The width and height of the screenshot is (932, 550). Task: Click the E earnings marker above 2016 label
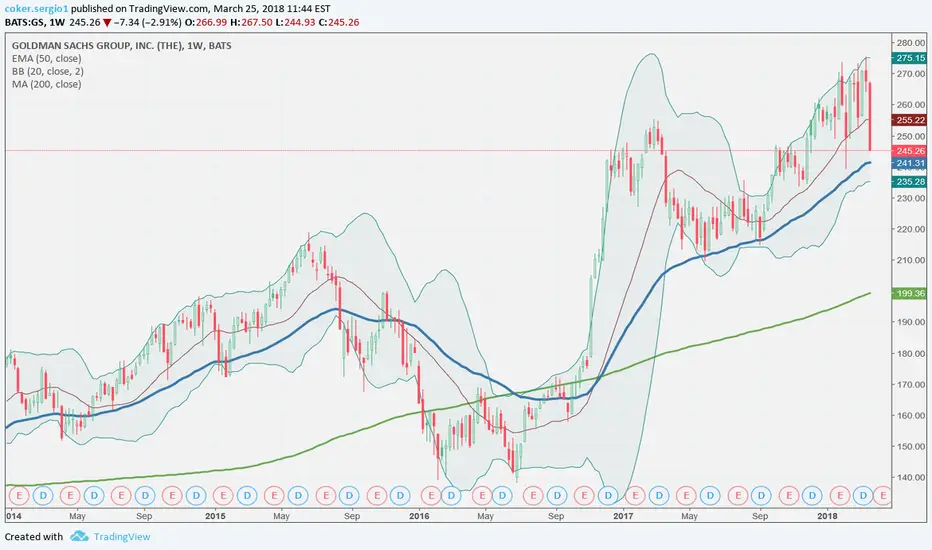(431, 495)
